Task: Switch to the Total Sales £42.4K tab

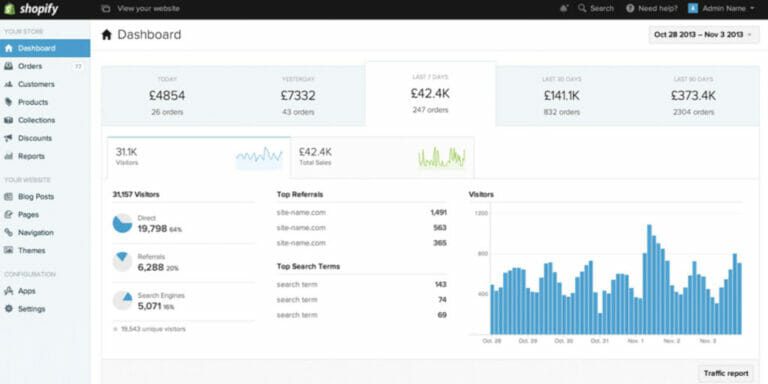Action: coord(383,158)
